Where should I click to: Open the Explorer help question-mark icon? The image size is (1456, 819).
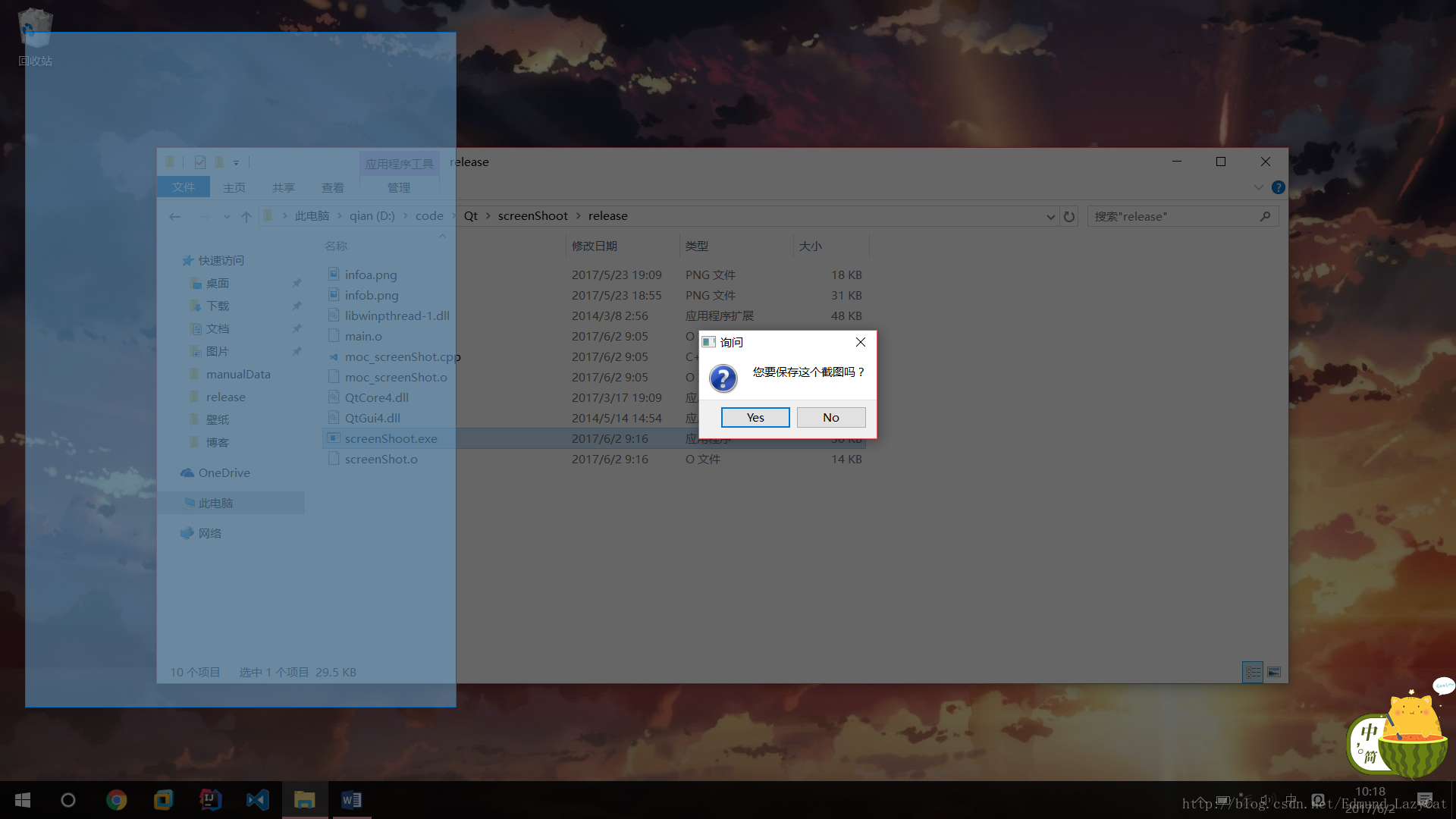(1278, 187)
